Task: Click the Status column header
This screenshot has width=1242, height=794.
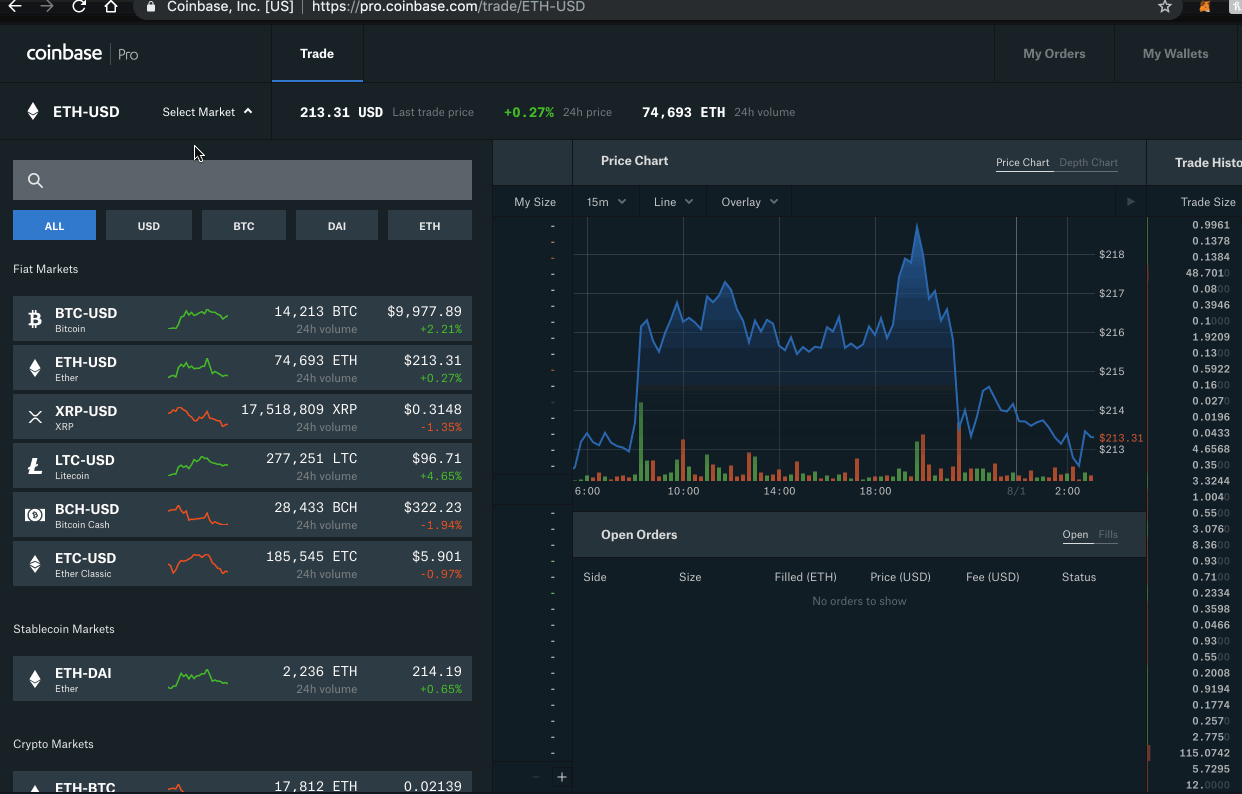Action: click(1079, 577)
